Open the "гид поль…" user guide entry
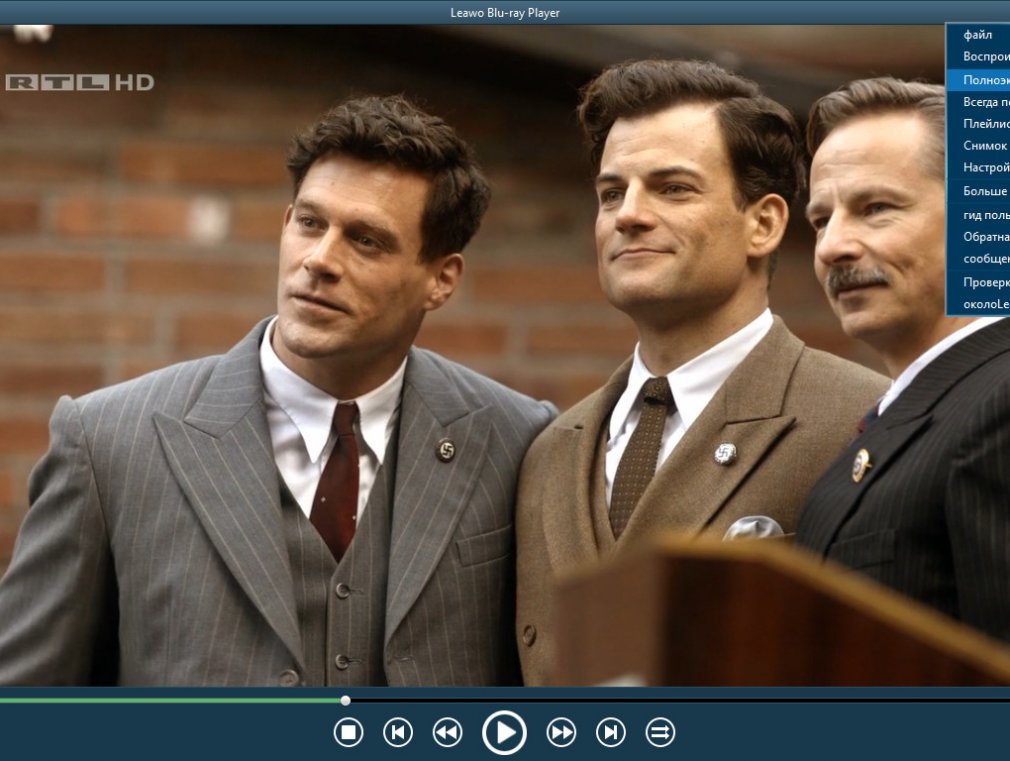The width and height of the screenshot is (1010, 761). point(978,215)
